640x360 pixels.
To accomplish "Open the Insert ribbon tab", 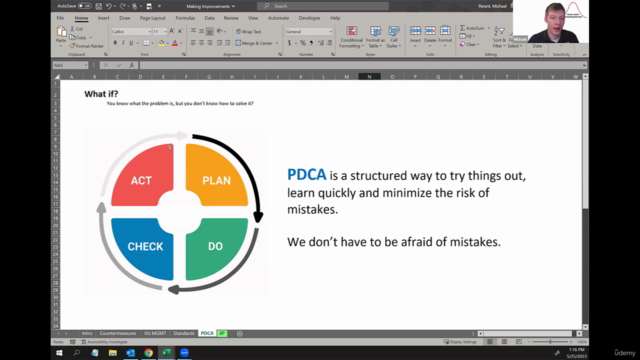I will pyautogui.click(x=103, y=18).
